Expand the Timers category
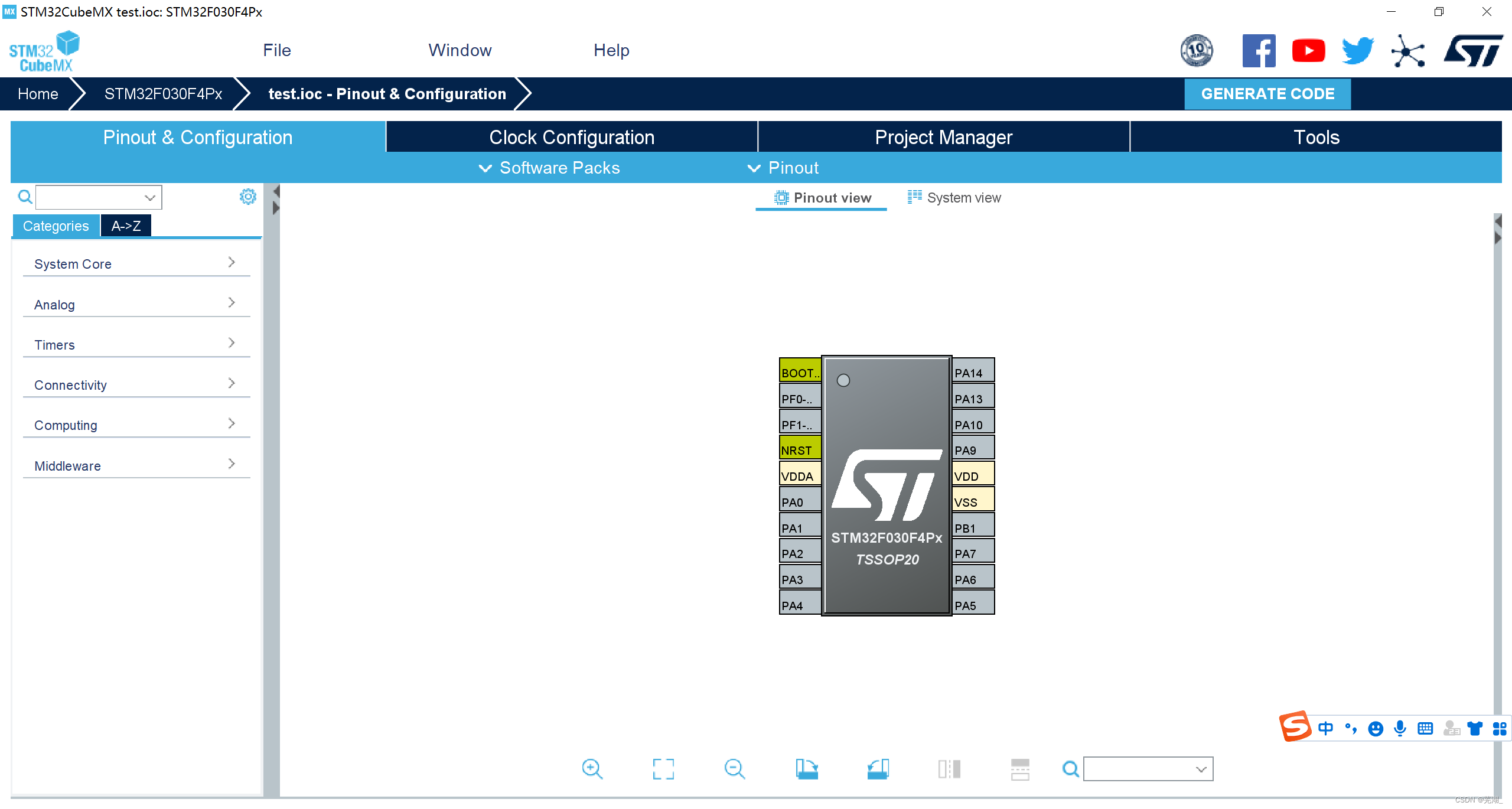The image size is (1512, 809). click(136, 344)
